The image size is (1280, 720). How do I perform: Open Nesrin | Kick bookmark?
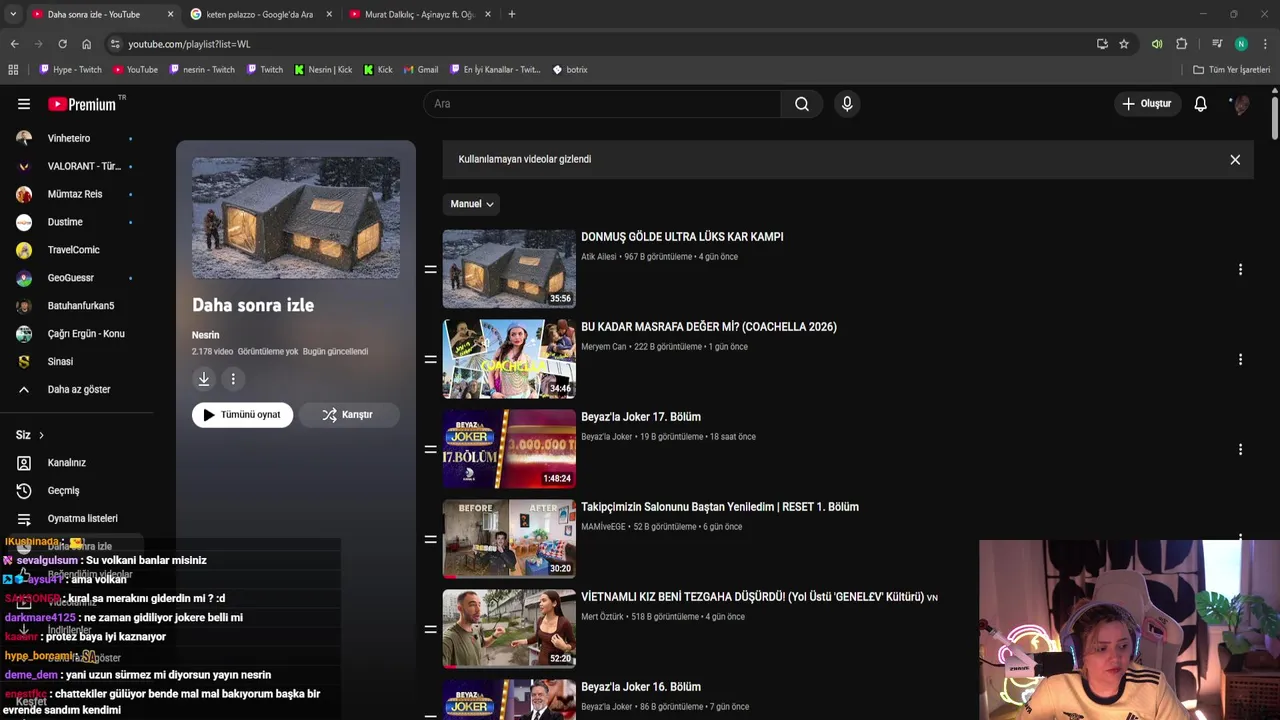click(x=323, y=70)
